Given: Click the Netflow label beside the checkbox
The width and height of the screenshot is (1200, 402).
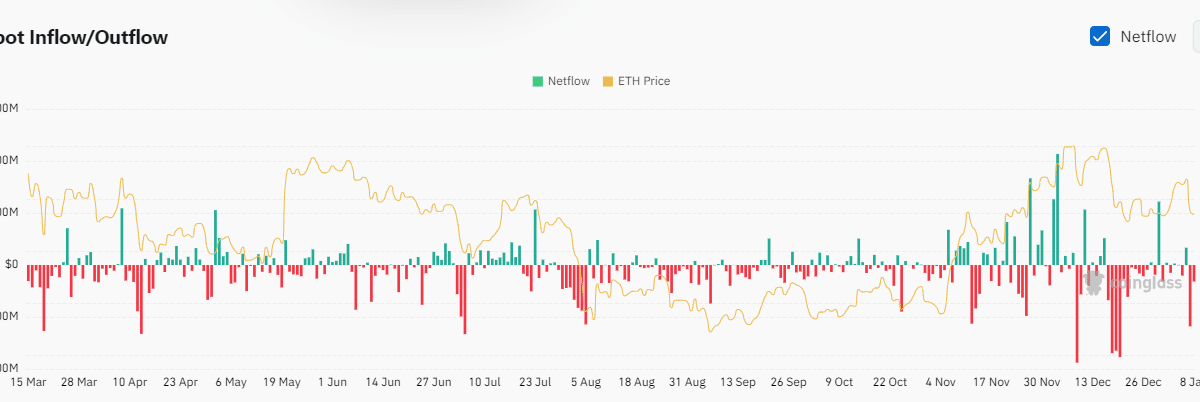Looking at the screenshot, I should [x=1148, y=37].
